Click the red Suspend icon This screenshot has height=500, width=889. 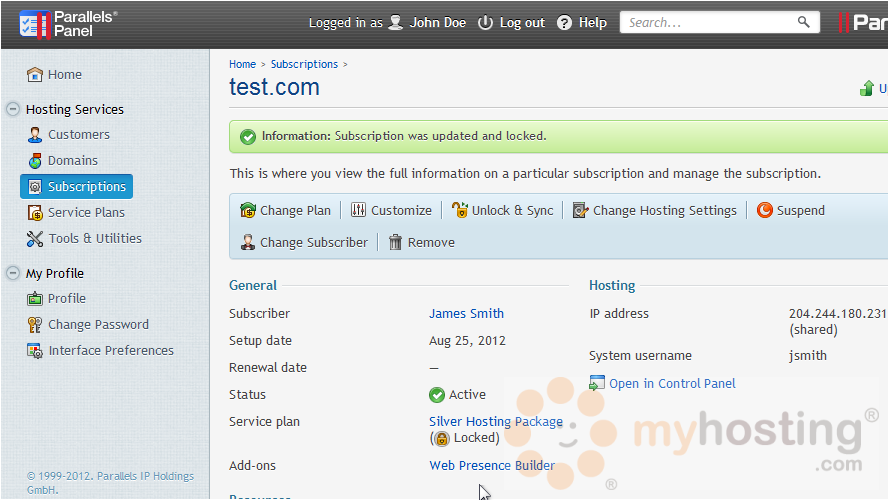click(x=764, y=210)
